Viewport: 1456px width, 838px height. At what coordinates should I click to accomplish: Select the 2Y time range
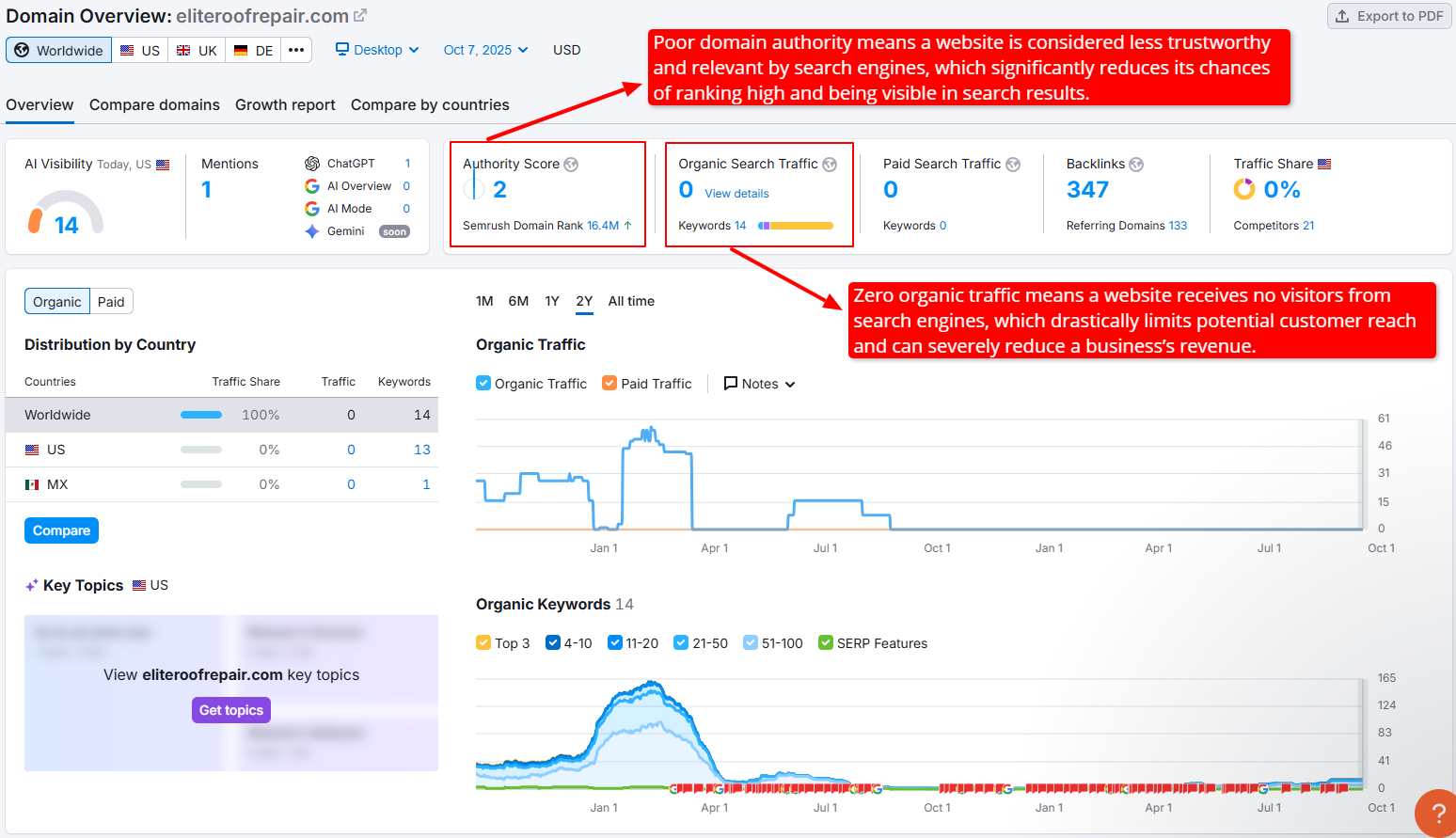[x=584, y=301]
